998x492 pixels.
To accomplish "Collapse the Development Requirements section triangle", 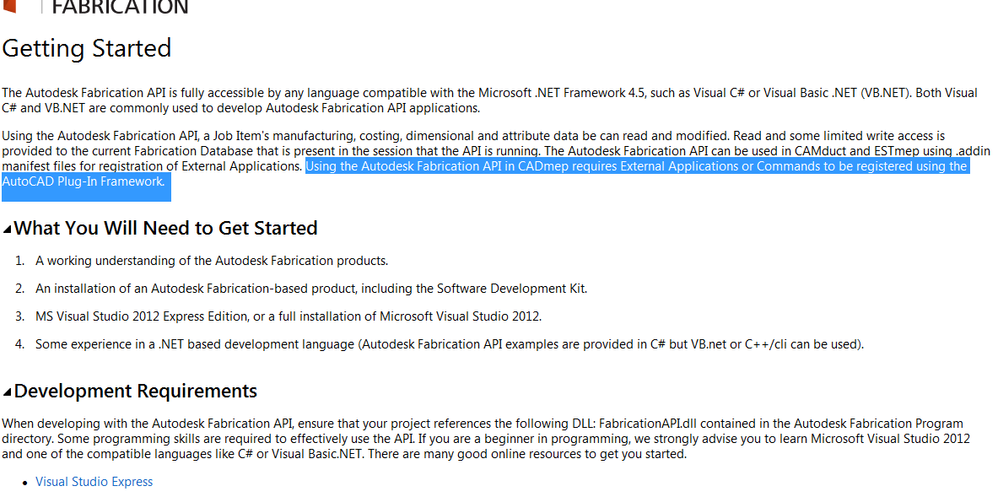I will coord(7,392).
